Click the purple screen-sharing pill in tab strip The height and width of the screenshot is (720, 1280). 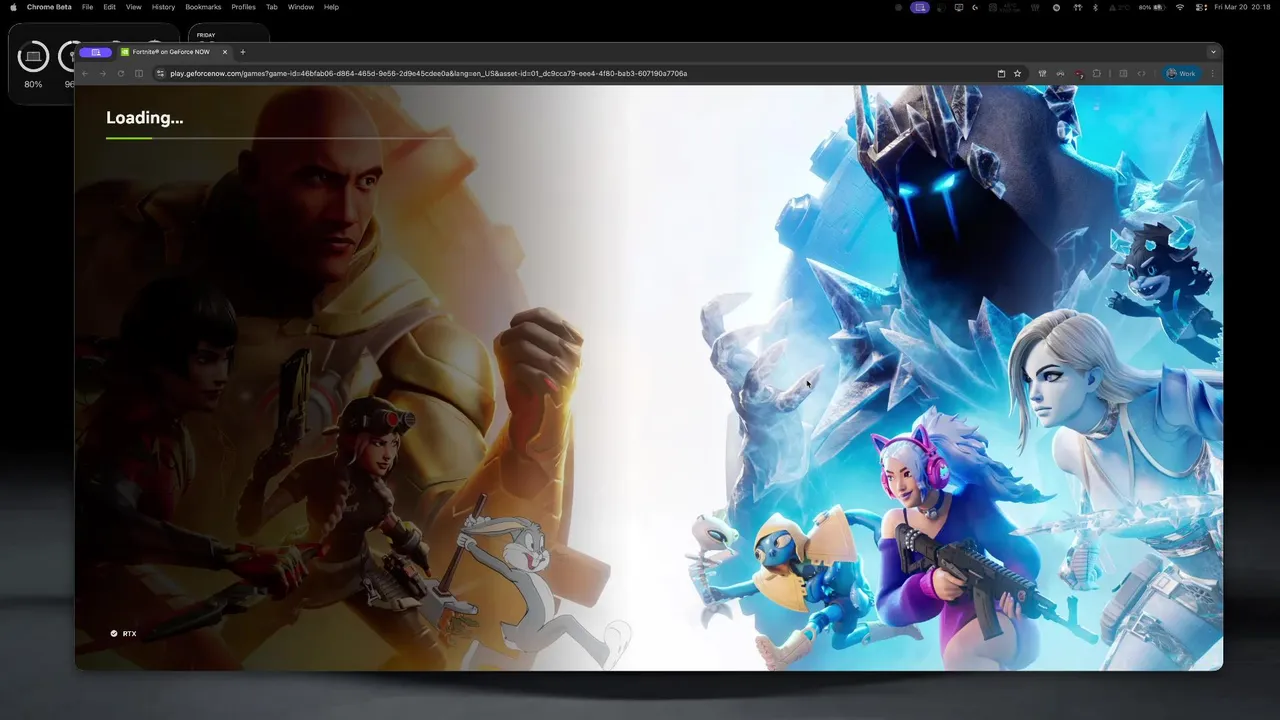96,52
